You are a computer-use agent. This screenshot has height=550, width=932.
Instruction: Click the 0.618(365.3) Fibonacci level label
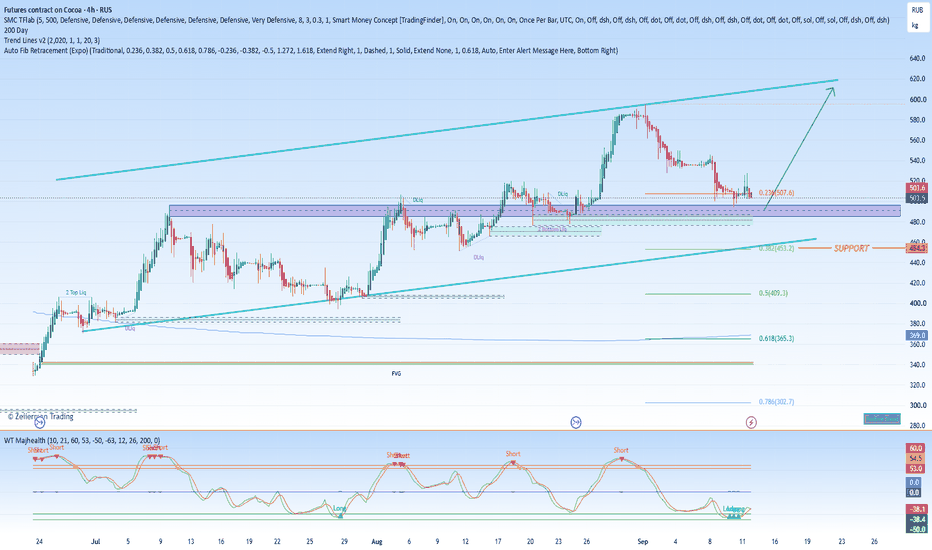[x=776, y=338]
